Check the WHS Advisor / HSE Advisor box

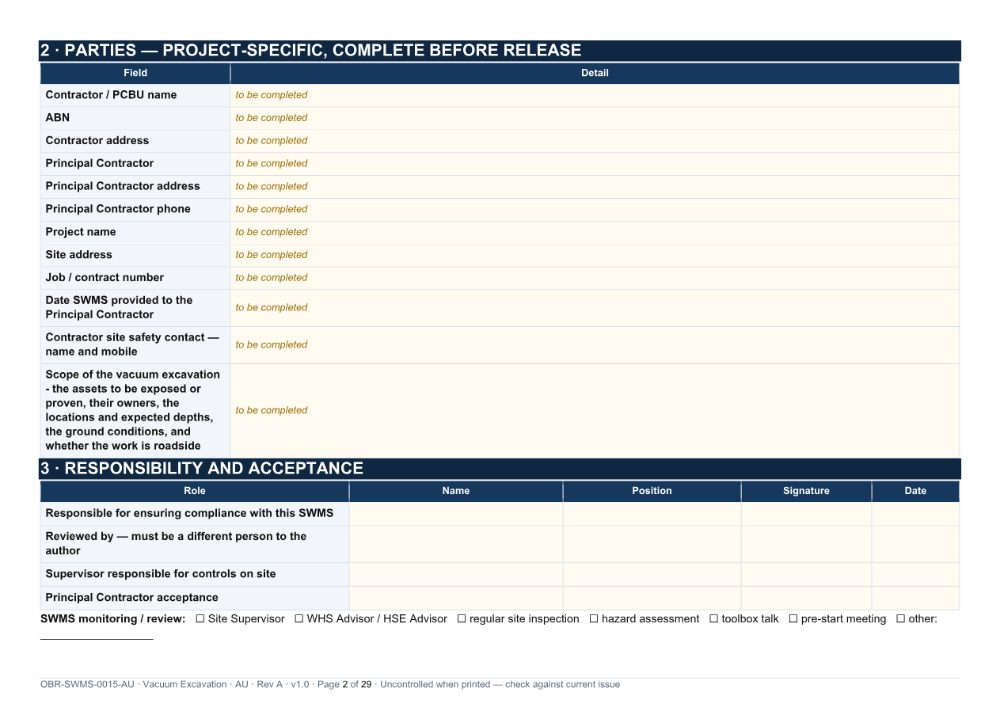298,618
